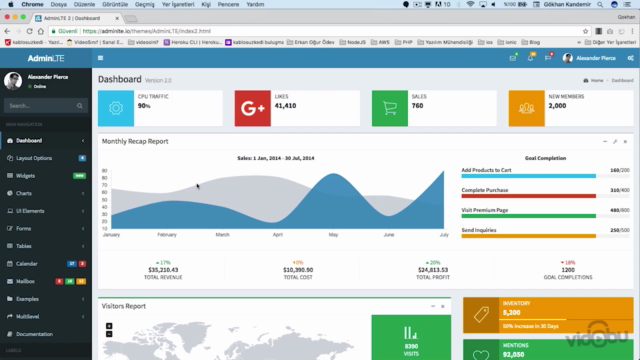Open the Heroku CLI bookmark
Image resolution: width=640 pixels, height=360 pixels.
(193, 42)
